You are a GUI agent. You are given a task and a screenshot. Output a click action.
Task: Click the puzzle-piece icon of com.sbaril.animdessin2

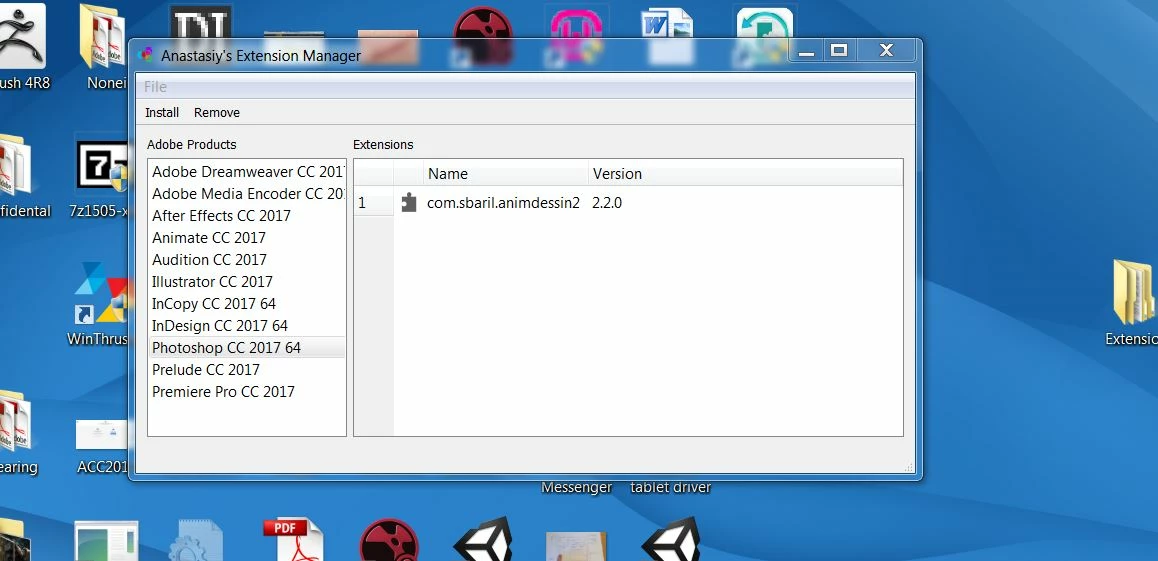coord(408,202)
